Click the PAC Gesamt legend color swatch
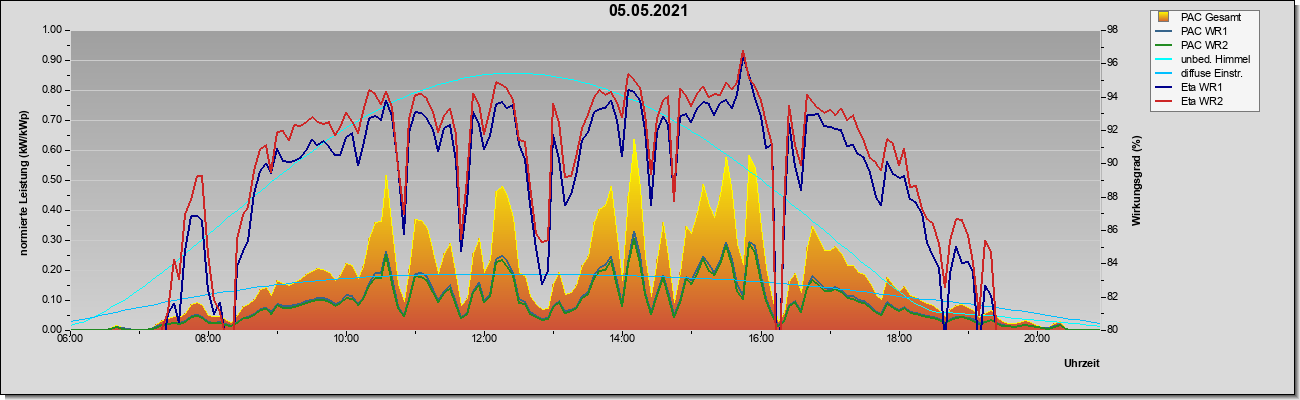 1164,17
